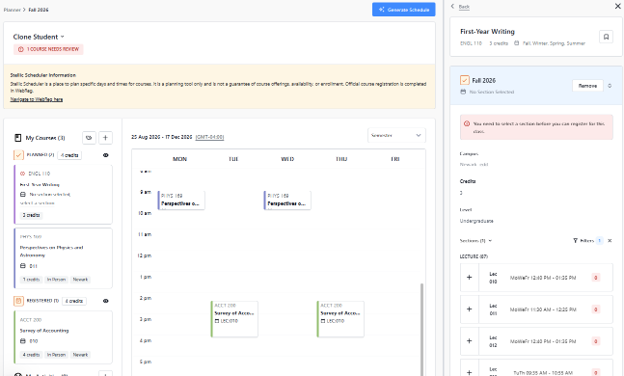Screen dimensions: 624x376
Task: Toggle the Fall 2026 term checkbox
Action: coord(464,80)
